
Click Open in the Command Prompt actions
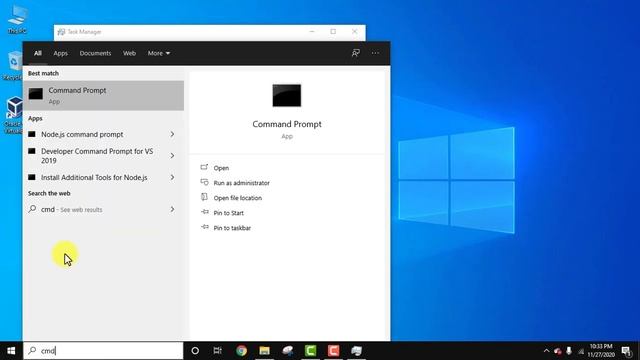221,168
